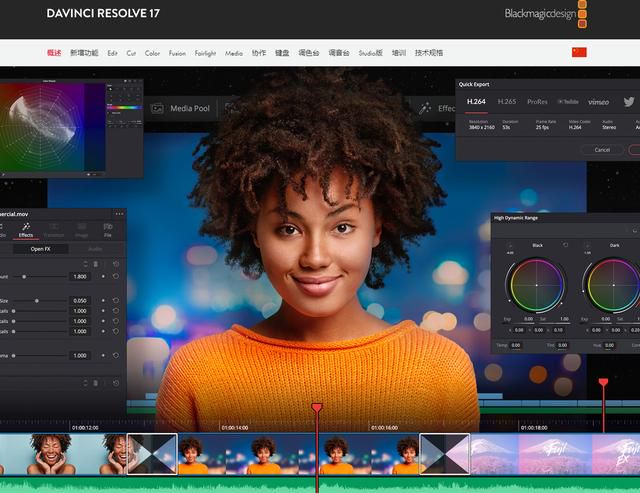Open the 新增功能 navigation item

(84, 53)
